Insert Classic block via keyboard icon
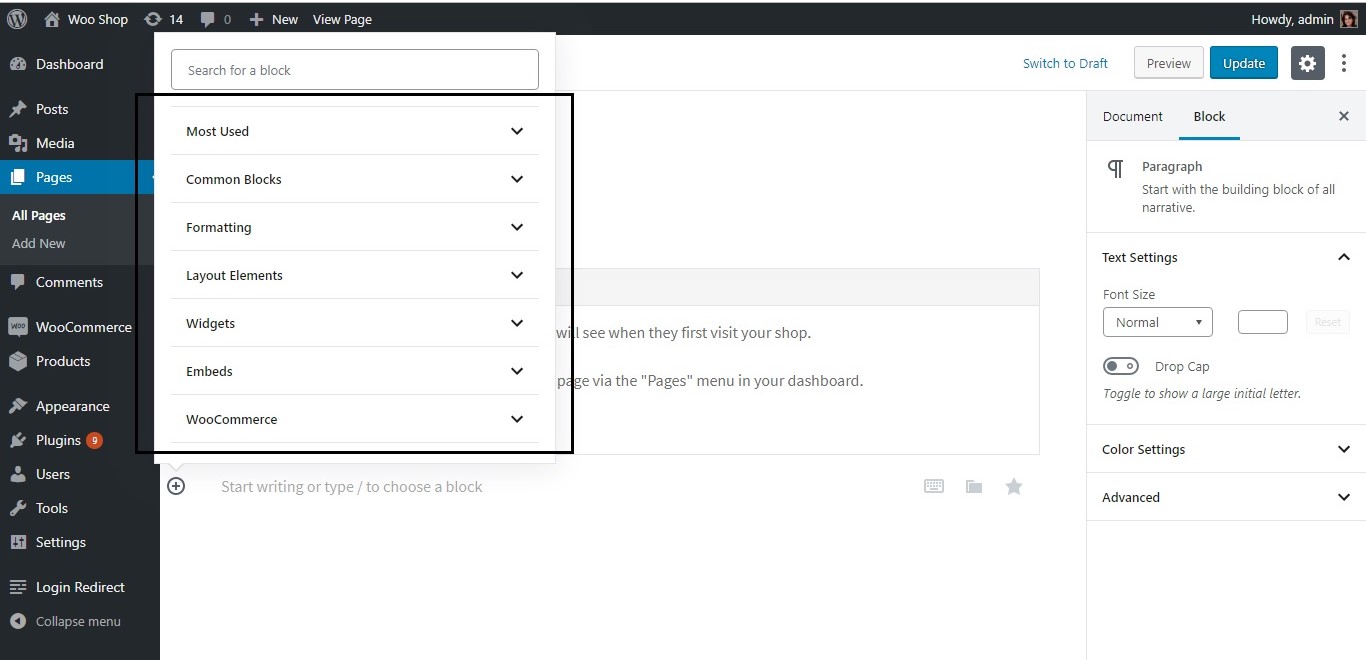The height and width of the screenshot is (660, 1366). click(x=934, y=486)
